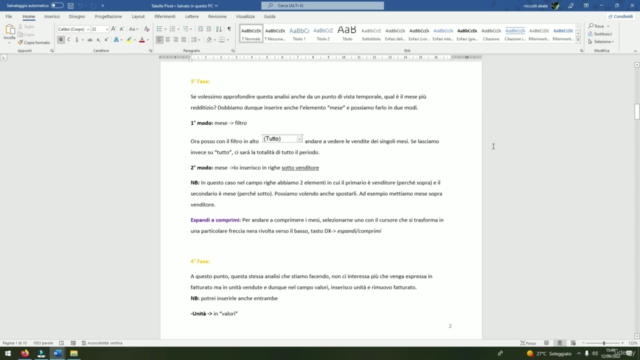Switch to the Layout ribbon tab

138,17
